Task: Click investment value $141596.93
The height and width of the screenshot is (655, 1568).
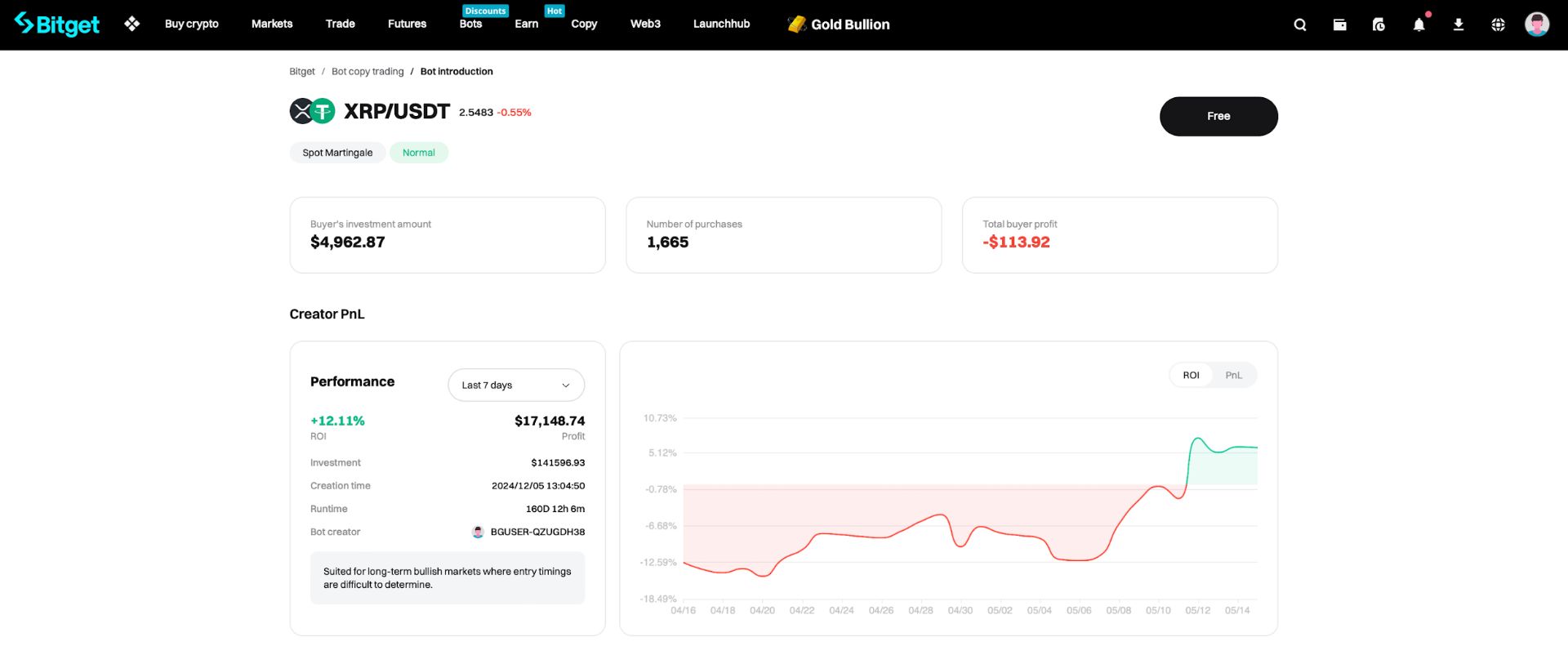Action: click(x=558, y=463)
